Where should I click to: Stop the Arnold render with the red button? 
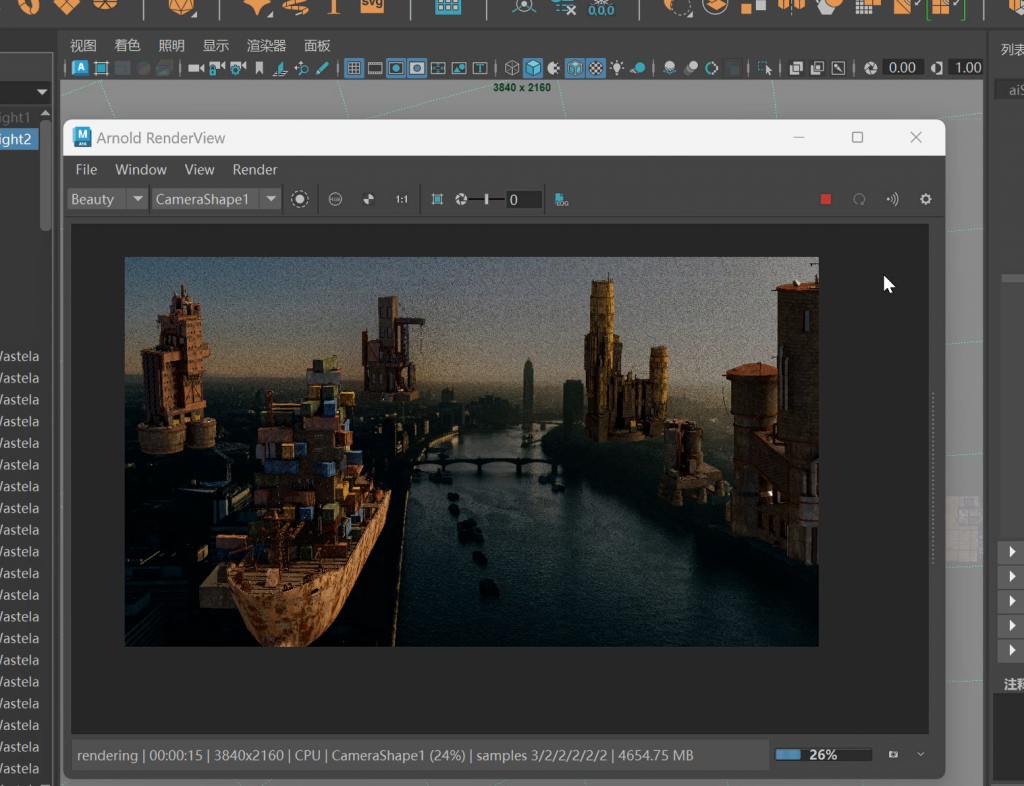[x=825, y=199]
